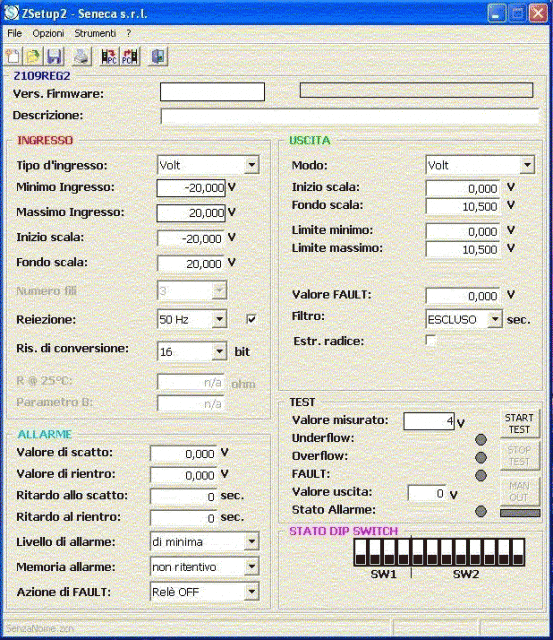Read configuration from module to PC

(x=109, y=57)
